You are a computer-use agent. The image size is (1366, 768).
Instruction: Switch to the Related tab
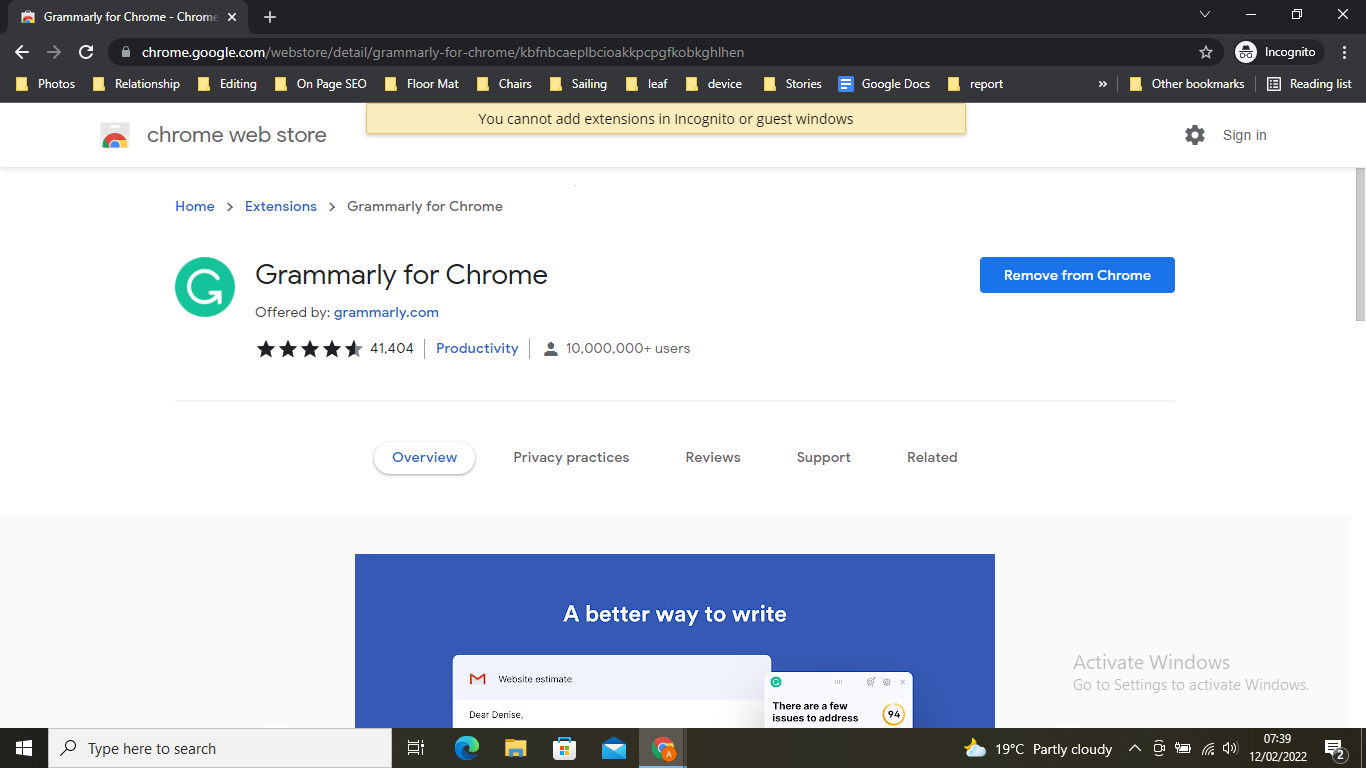[932, 457]
